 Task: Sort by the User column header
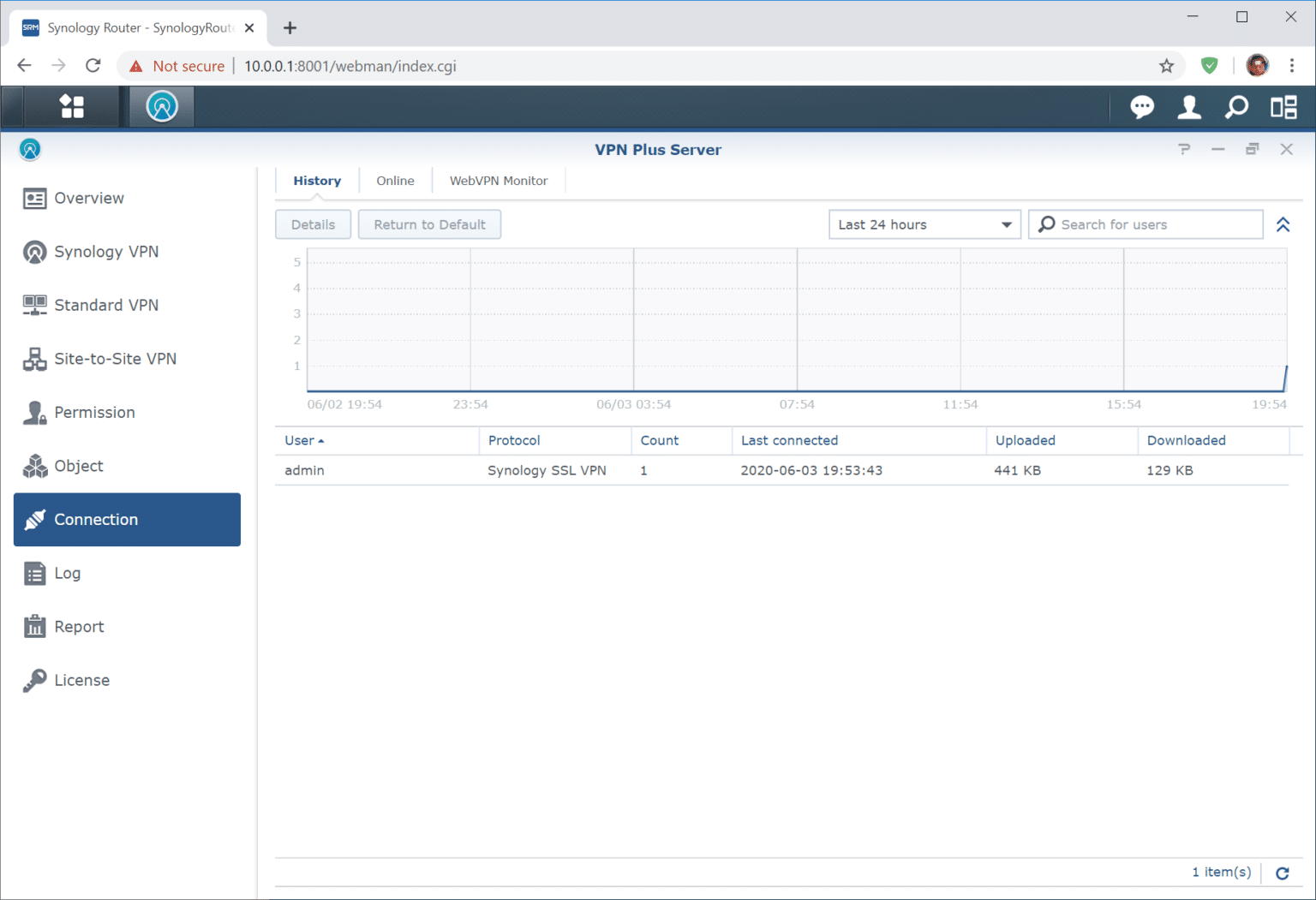[377, 440]
